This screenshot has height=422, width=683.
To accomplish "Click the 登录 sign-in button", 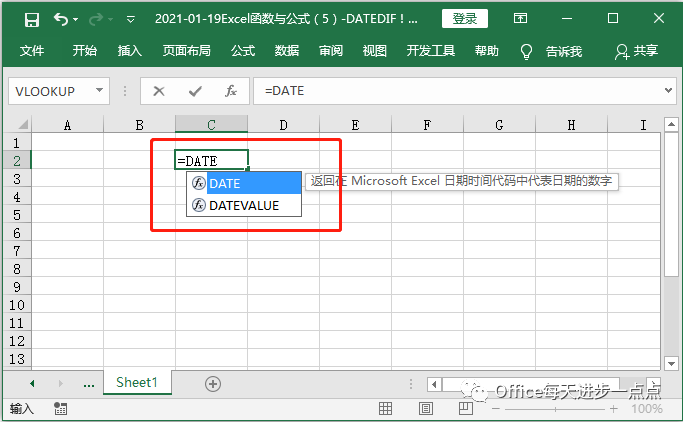I will [x=464, y=19].
